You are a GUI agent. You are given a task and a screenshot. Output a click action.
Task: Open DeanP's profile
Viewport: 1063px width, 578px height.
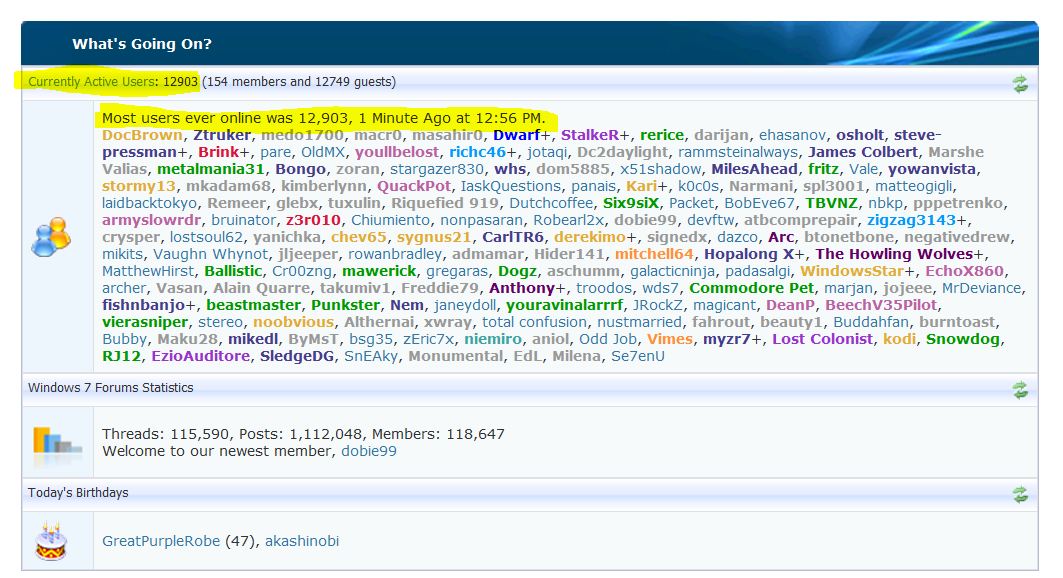(790, 305)
